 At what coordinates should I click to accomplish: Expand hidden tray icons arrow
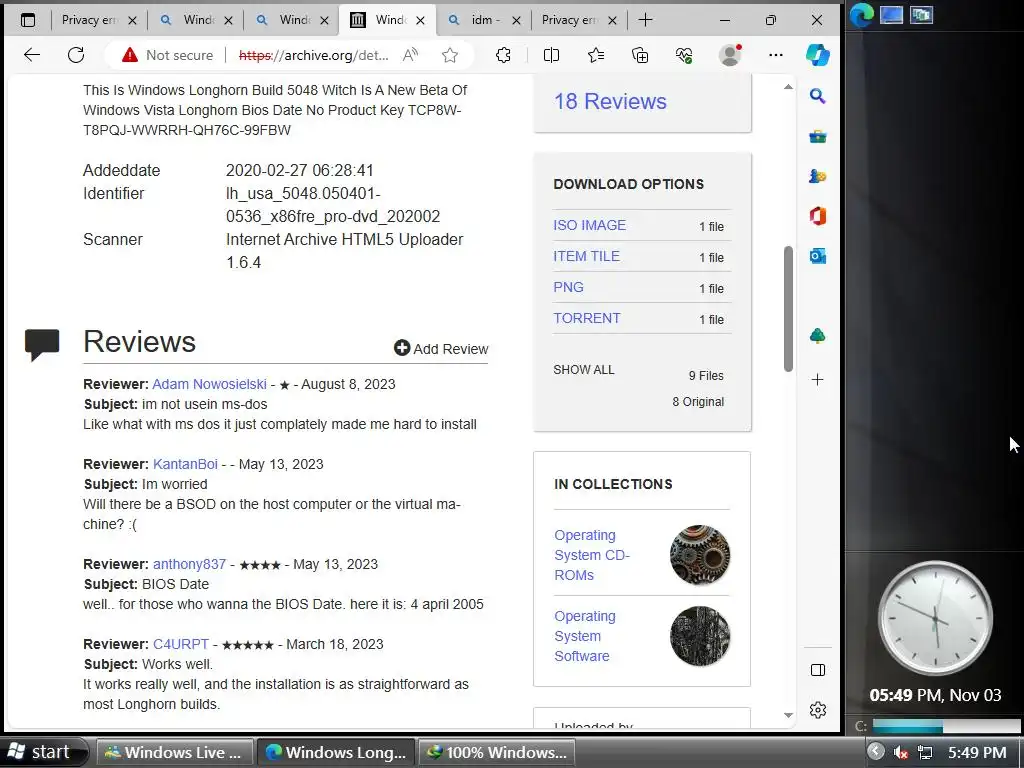876,752
